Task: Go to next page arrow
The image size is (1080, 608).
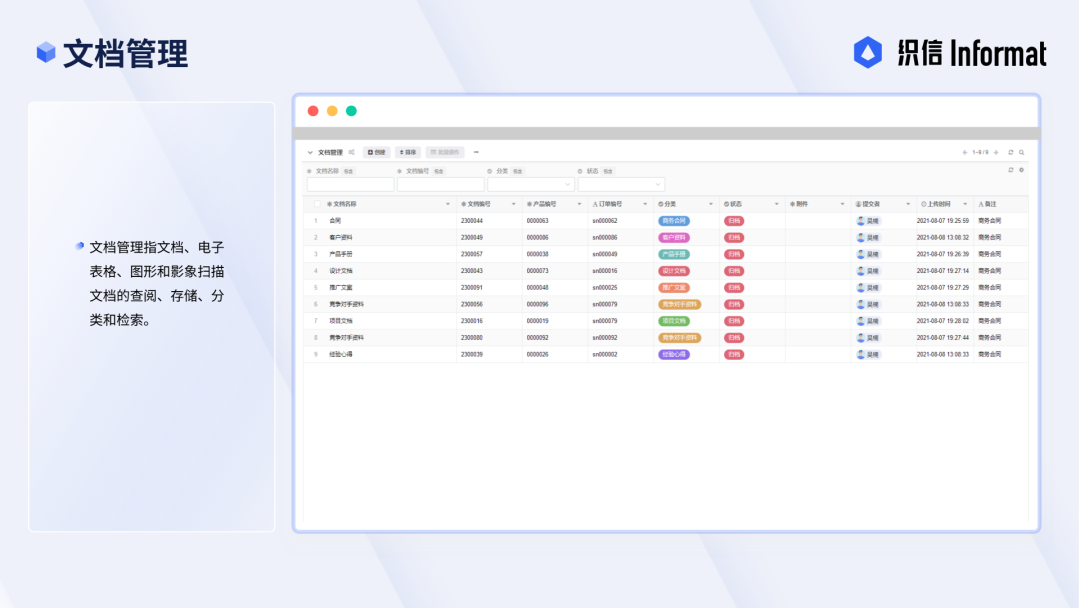Action: tap(996, 152)
